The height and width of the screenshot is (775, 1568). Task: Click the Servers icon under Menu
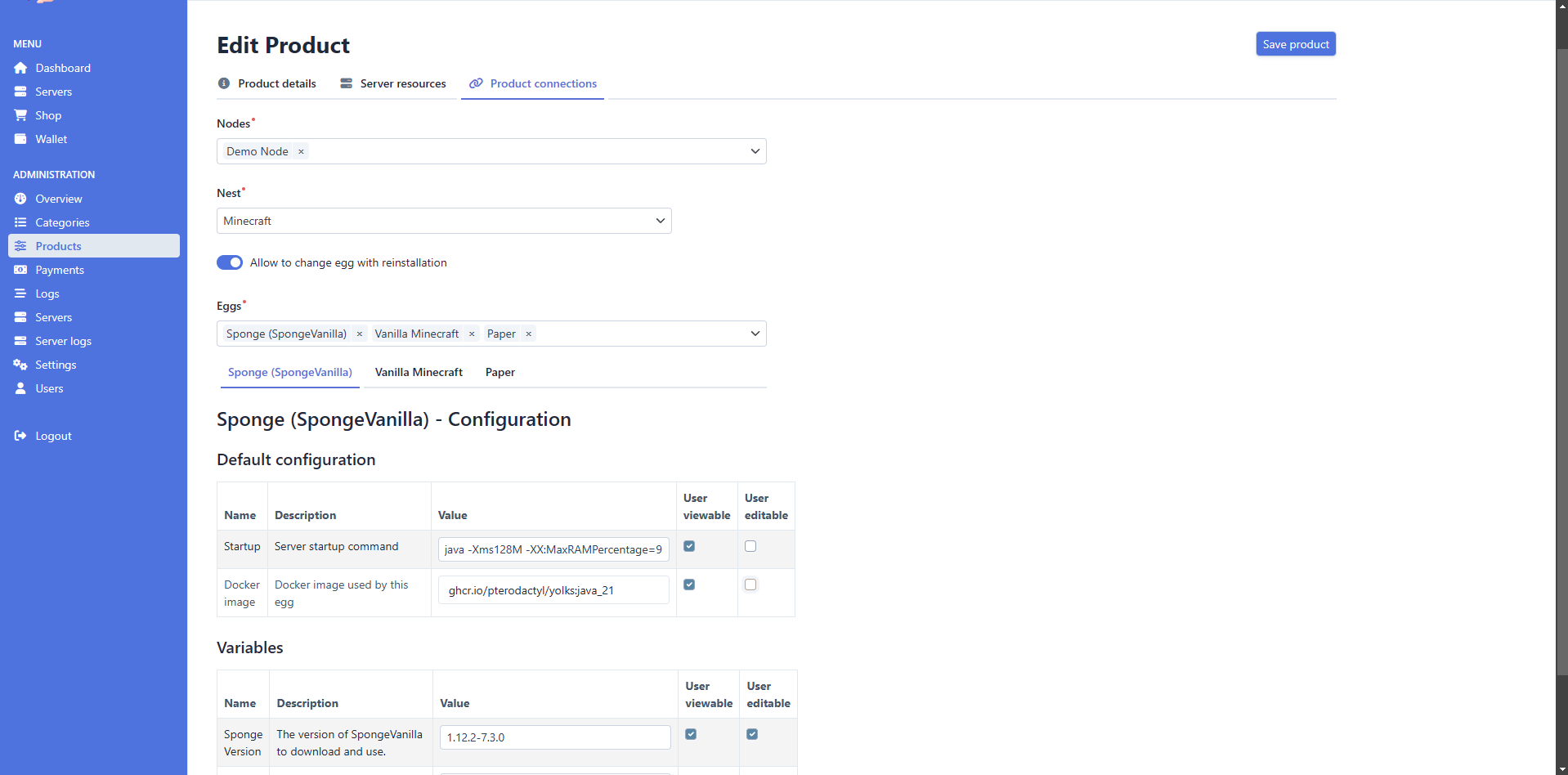click(20, 92)
